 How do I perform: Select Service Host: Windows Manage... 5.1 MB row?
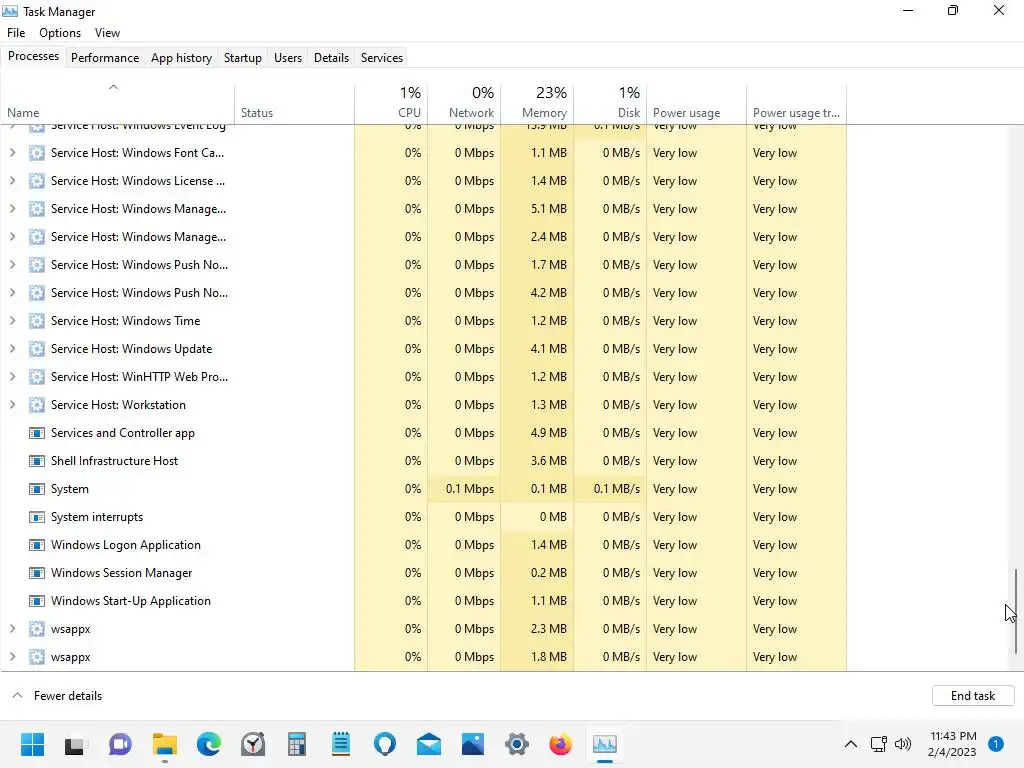click(424, 209)
